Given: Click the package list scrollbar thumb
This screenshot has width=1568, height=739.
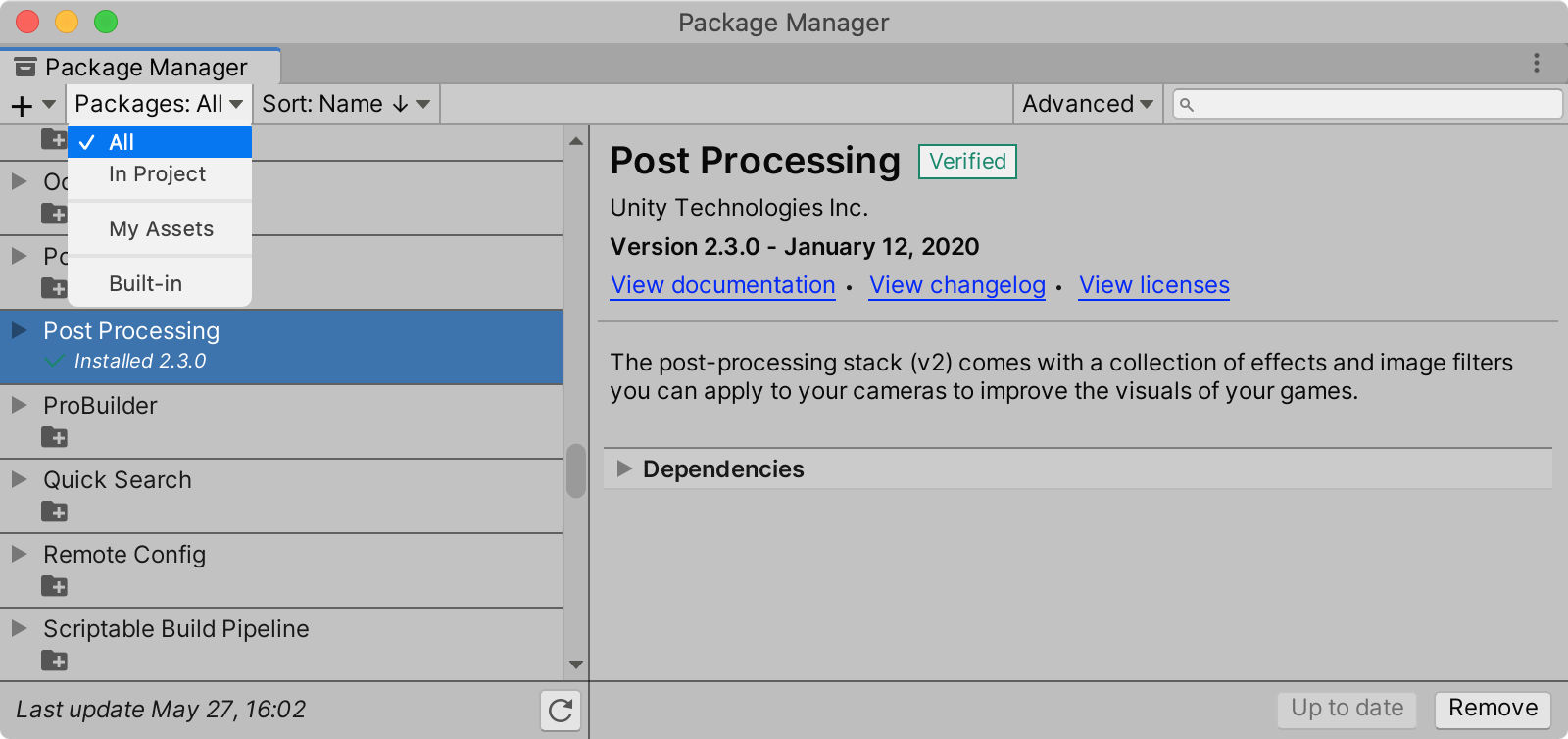Looking at the screenshot, I should [x=576, y=471].
